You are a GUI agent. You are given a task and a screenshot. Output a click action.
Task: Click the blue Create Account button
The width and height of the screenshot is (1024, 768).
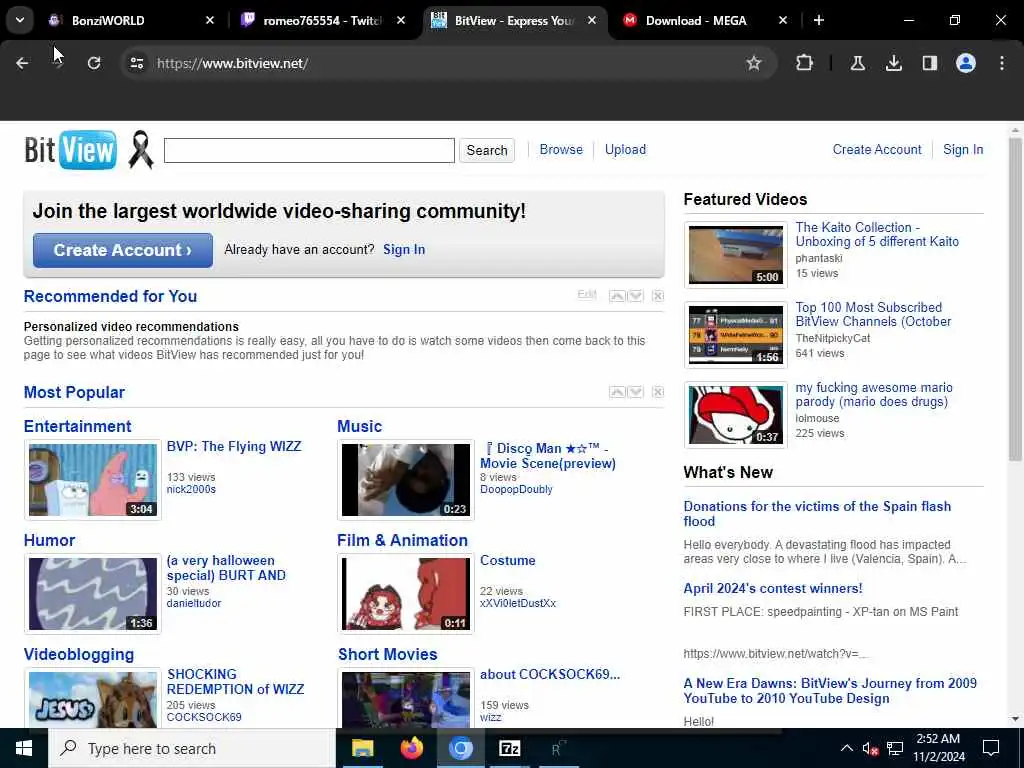(123, 250)
